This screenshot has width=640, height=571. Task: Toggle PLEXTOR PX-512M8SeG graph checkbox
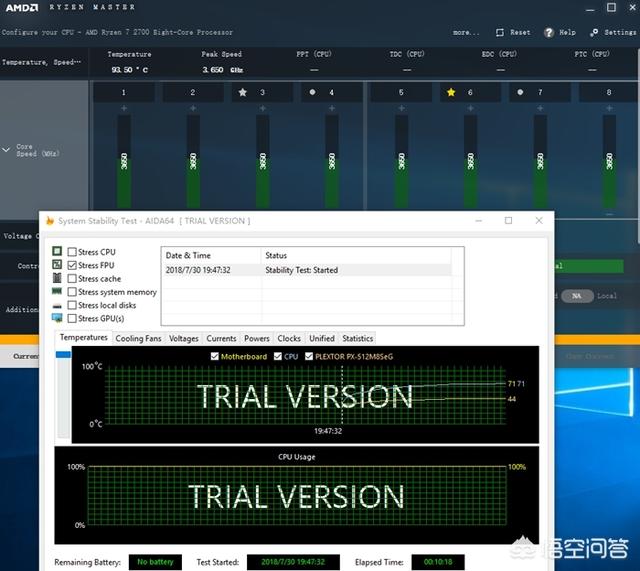pyautogui.click(x=309, y=356)
